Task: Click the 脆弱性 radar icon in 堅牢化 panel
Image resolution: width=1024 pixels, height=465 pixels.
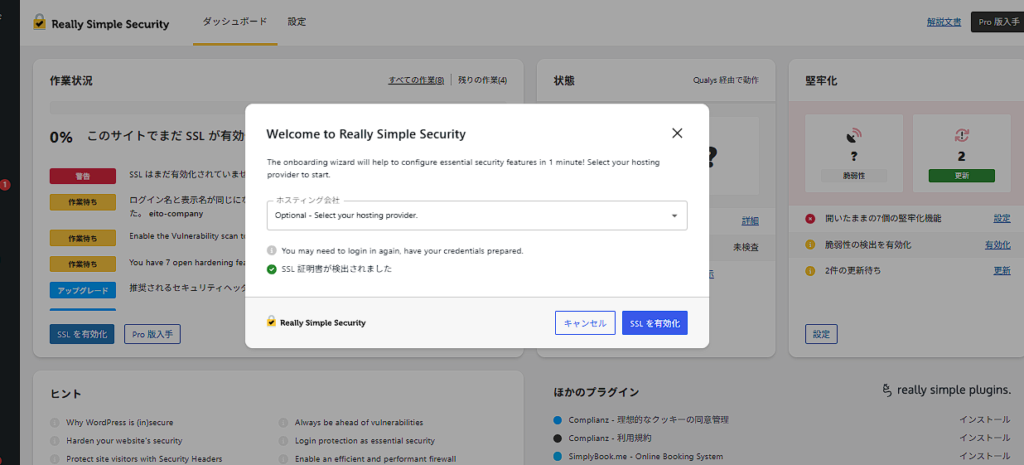Action: point(853,135)
